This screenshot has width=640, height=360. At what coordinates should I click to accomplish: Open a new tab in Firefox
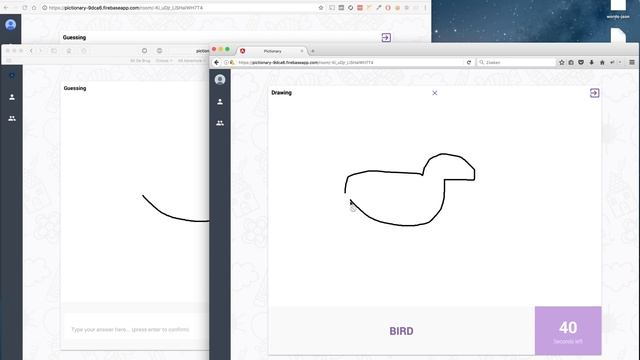(313, 51)
